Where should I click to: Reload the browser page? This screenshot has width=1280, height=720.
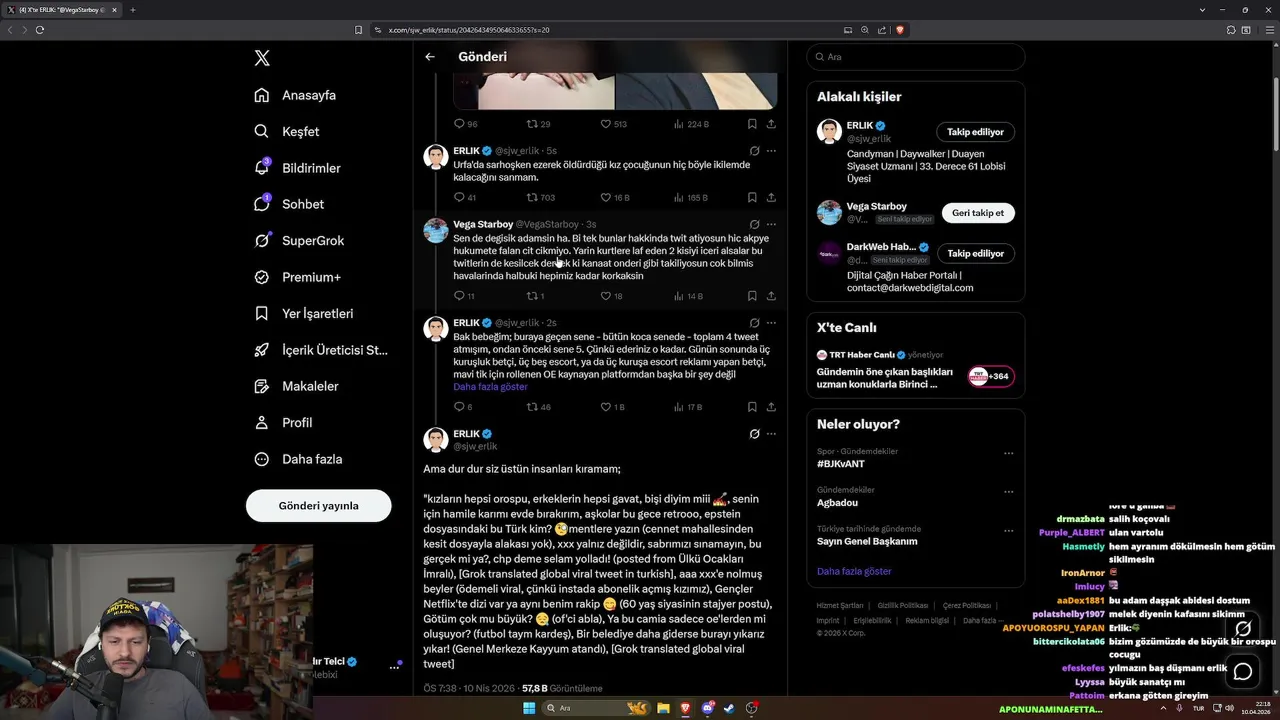[x=40, y=30]
